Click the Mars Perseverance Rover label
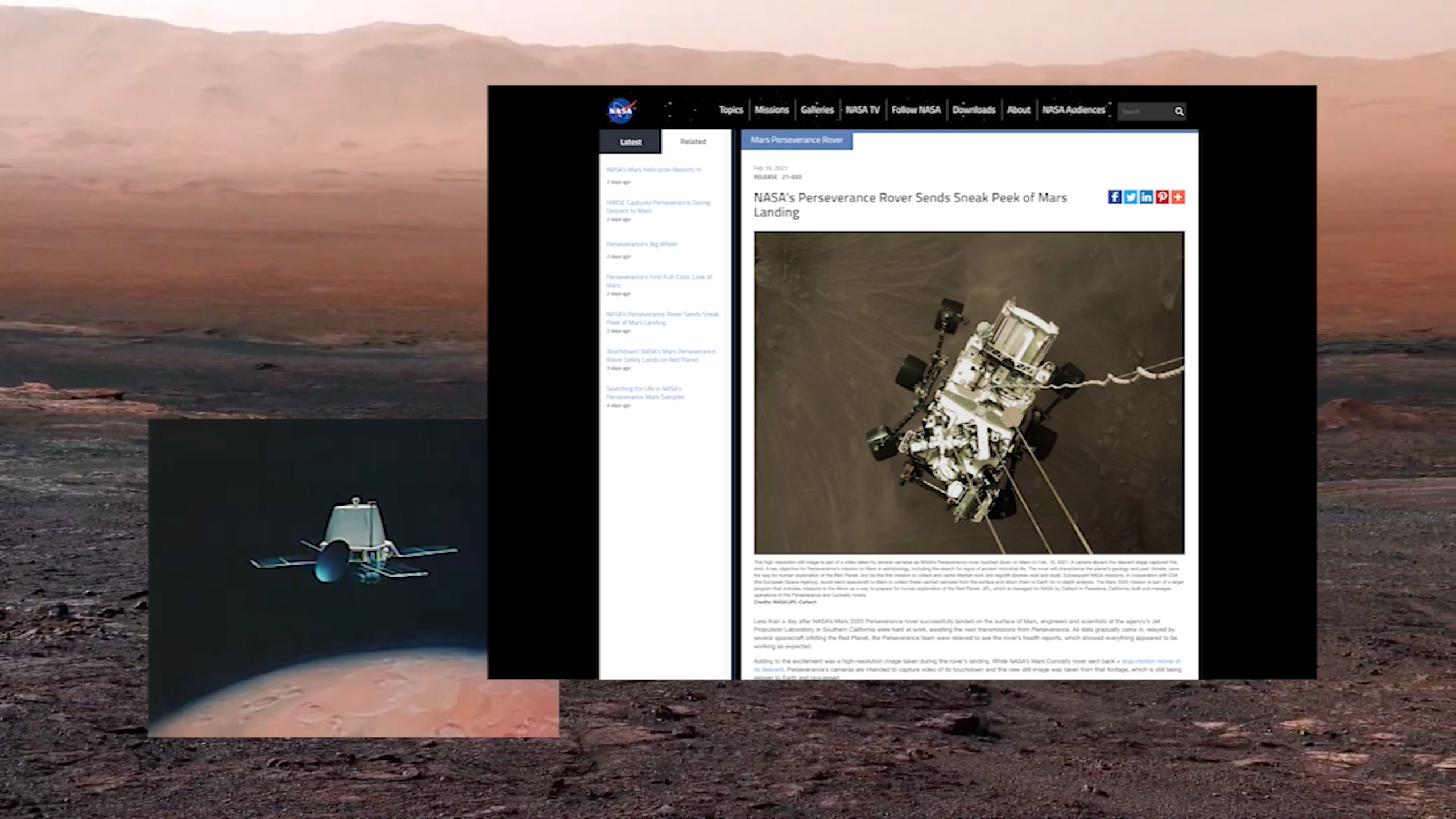This screenshot has height=819, width=1456. (796, 140)
